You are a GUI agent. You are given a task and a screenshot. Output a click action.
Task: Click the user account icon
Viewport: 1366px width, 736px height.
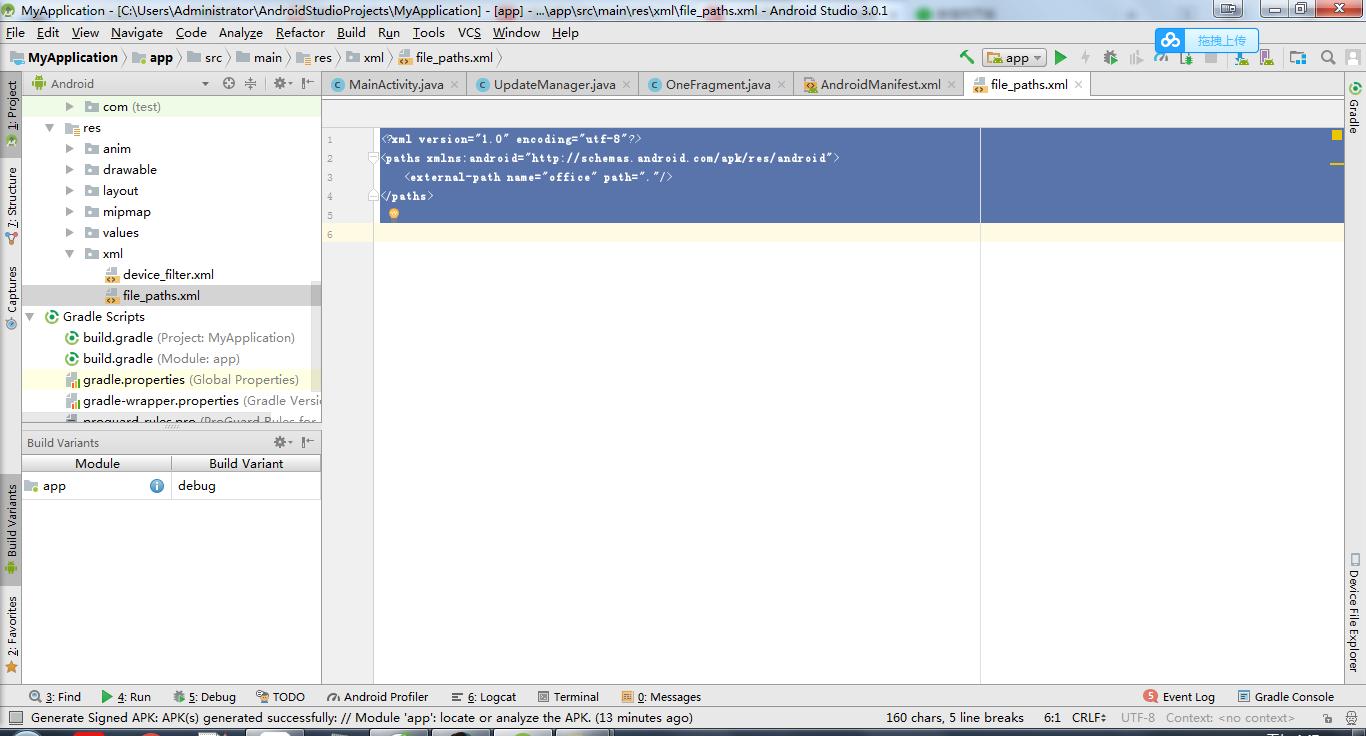coord(1352,57)
